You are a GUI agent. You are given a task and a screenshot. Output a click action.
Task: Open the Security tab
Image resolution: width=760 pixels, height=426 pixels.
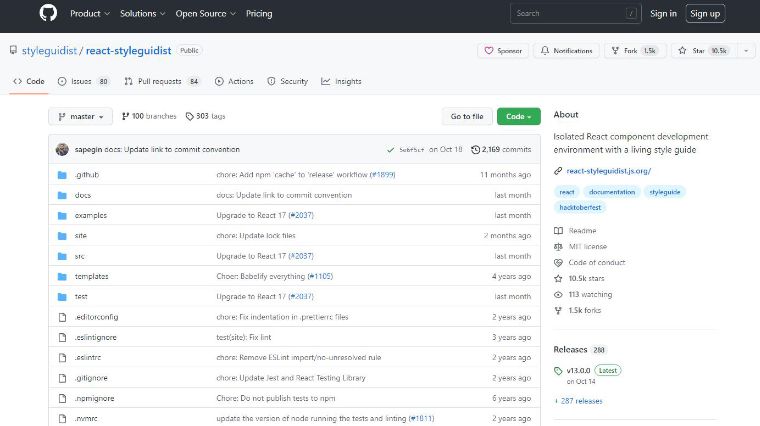tap(287, 81)
